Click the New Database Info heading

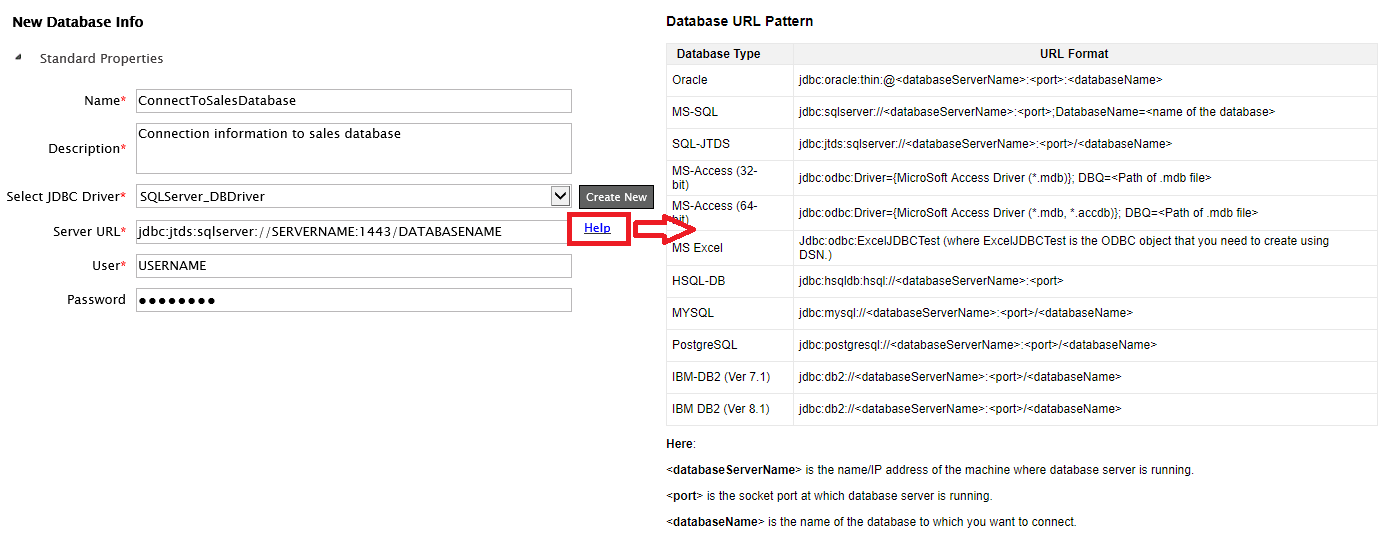pyautogui.click(x=78, y=21)
